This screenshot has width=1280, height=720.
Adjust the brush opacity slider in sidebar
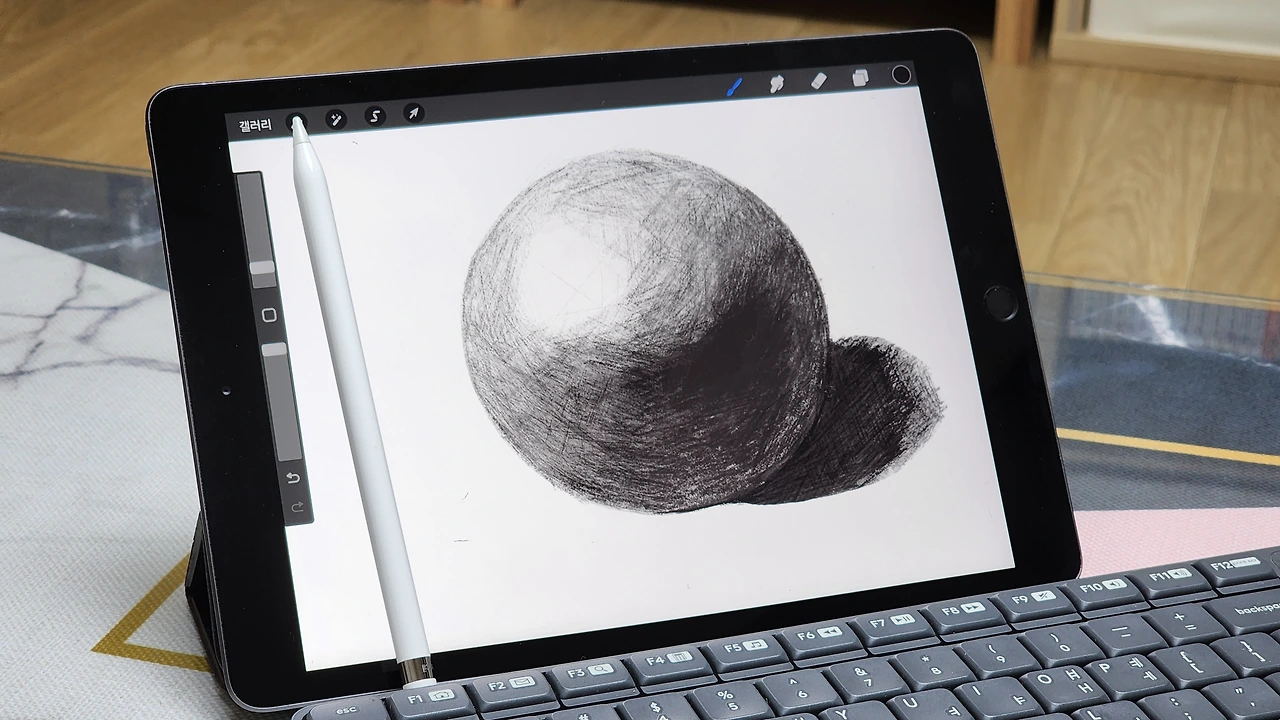point(281,400)
